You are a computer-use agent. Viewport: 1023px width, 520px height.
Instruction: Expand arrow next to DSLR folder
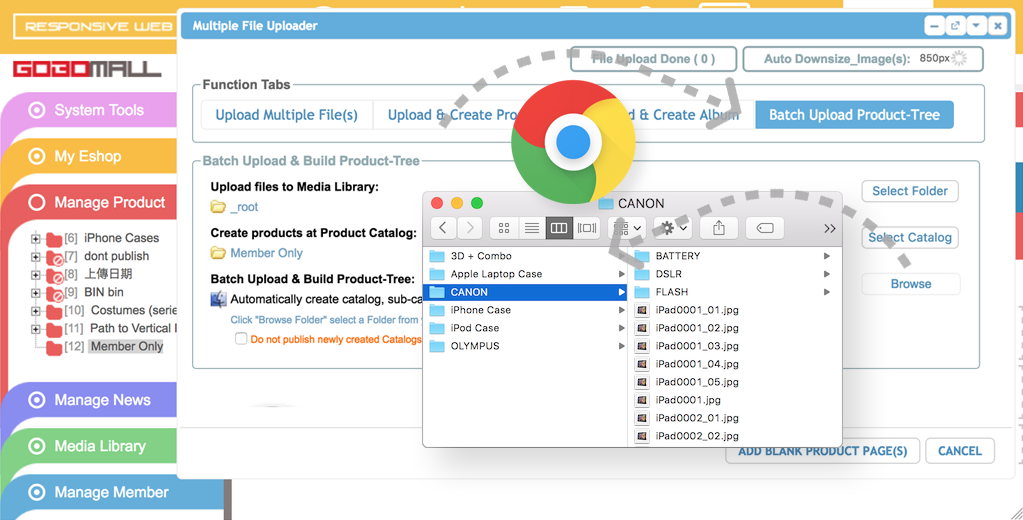pos(827,274)
